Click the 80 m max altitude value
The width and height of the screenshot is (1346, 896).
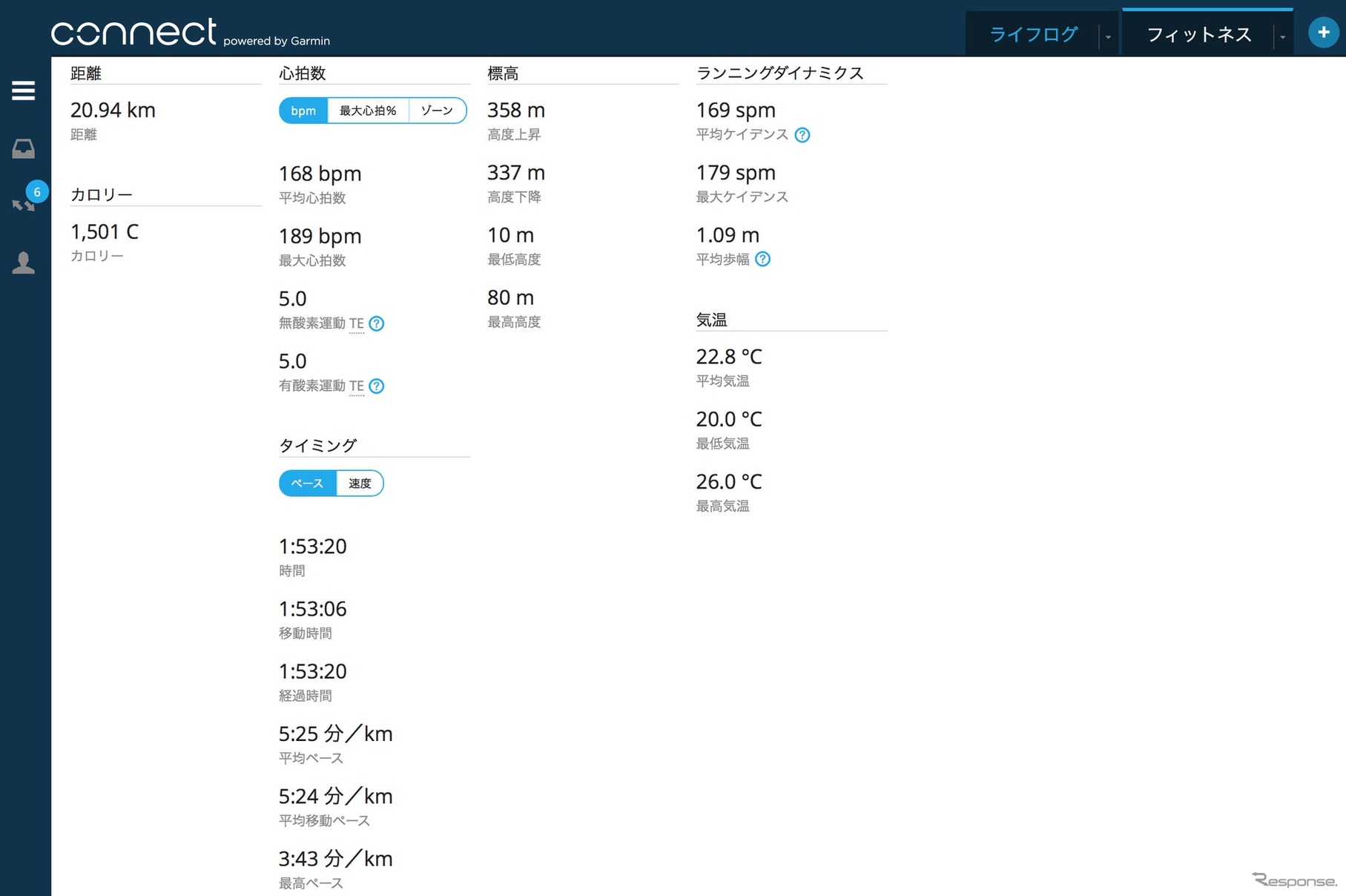pyautogui.click(x=510, y=297)
